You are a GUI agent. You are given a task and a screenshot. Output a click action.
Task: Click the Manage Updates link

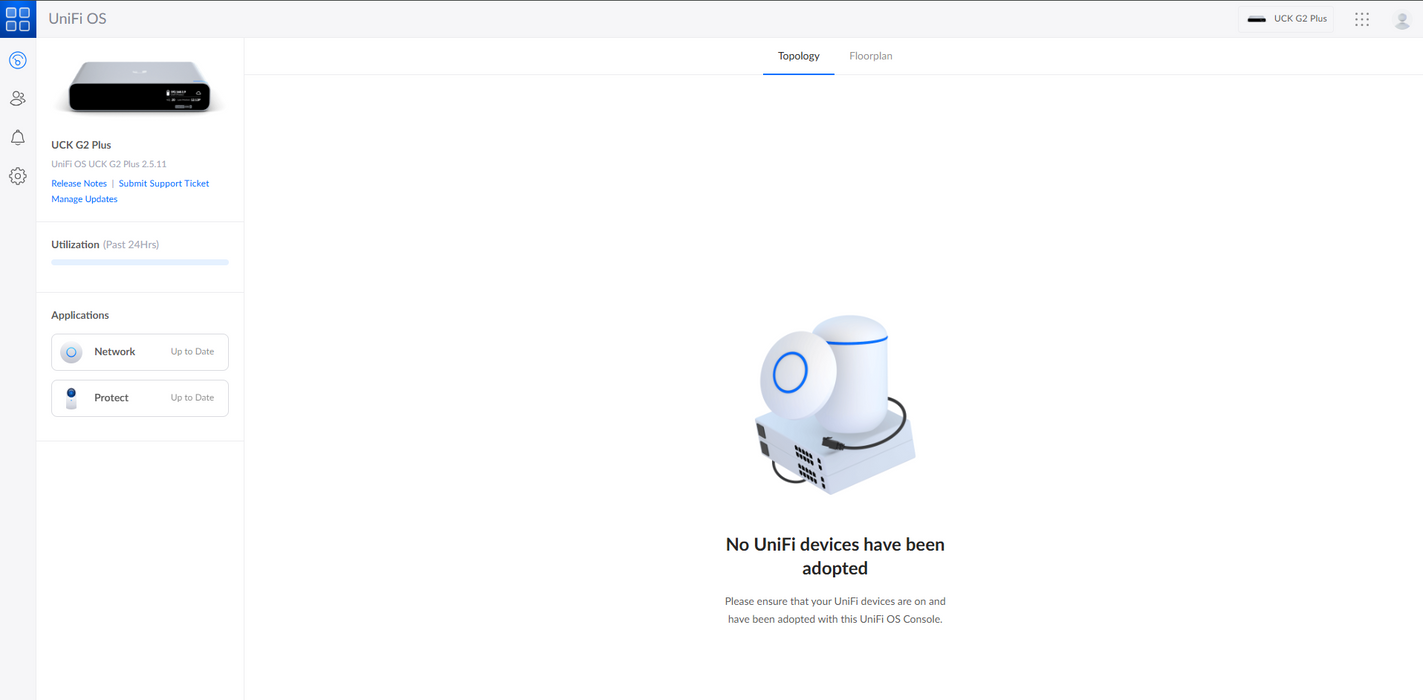(x=84, y=199)
